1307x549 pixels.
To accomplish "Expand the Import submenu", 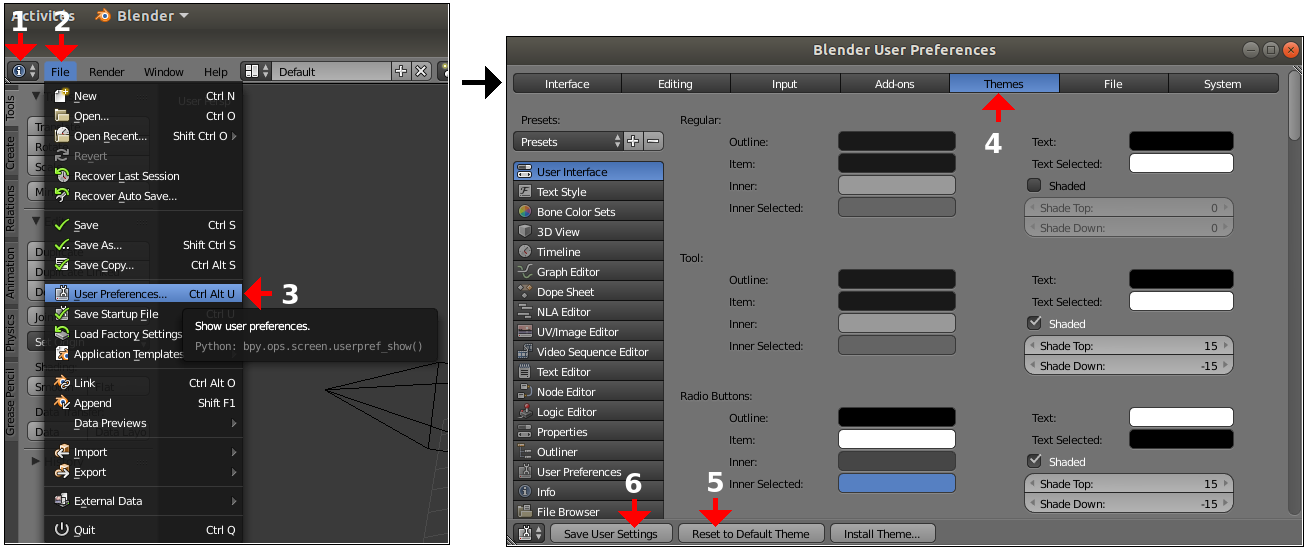I will click(x=143, y=452).
